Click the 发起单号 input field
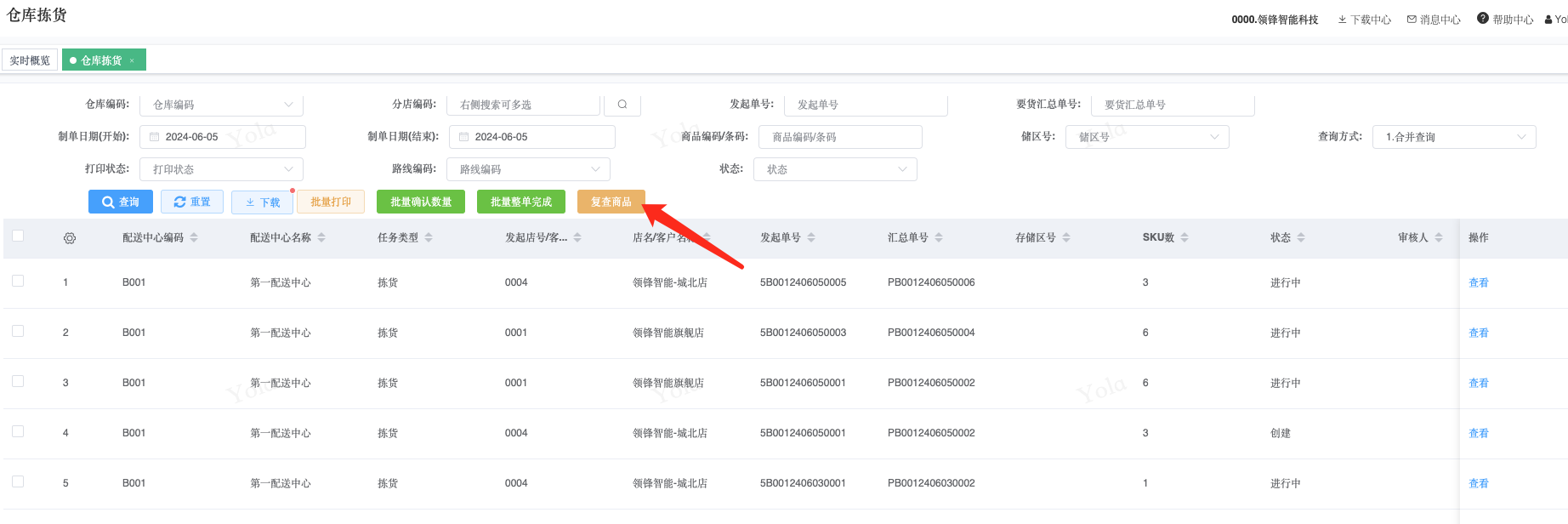The image size is (1568, 524). (865, 105)
